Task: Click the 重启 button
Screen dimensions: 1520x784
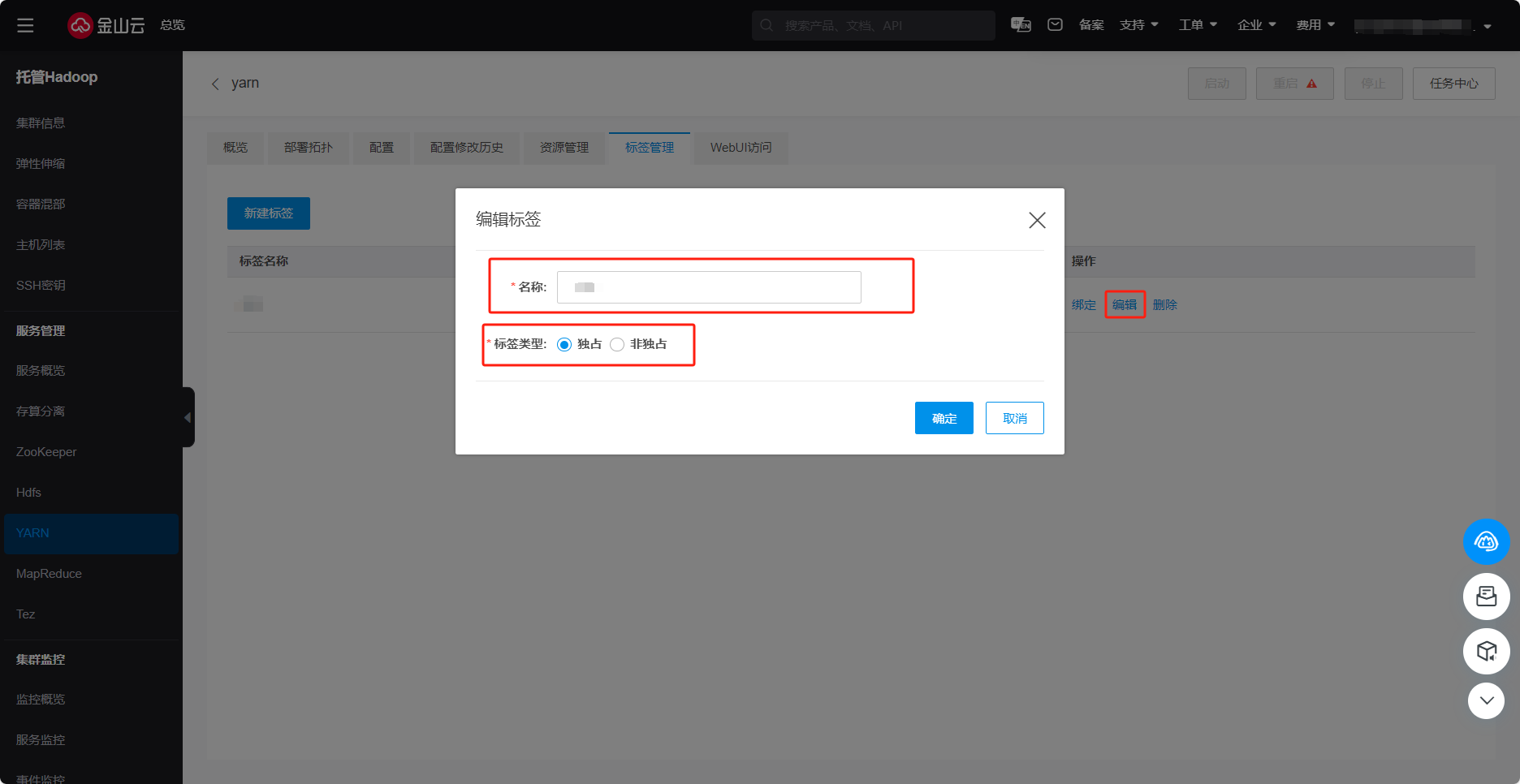Action: [1295, 84]
